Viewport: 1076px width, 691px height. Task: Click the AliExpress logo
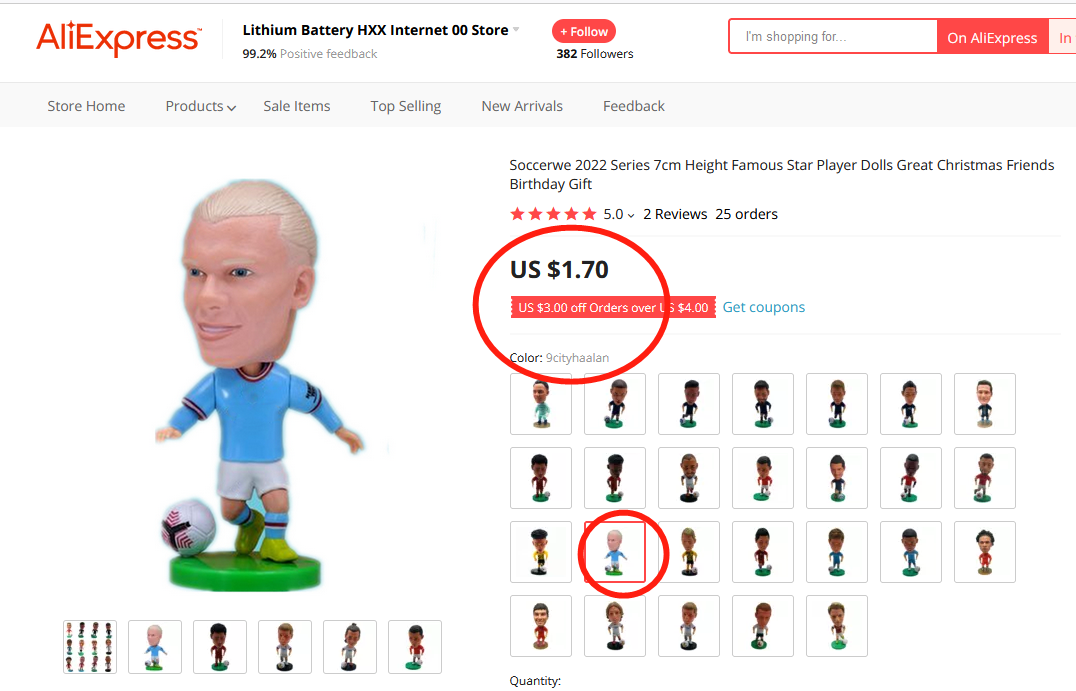coord(119,38)
